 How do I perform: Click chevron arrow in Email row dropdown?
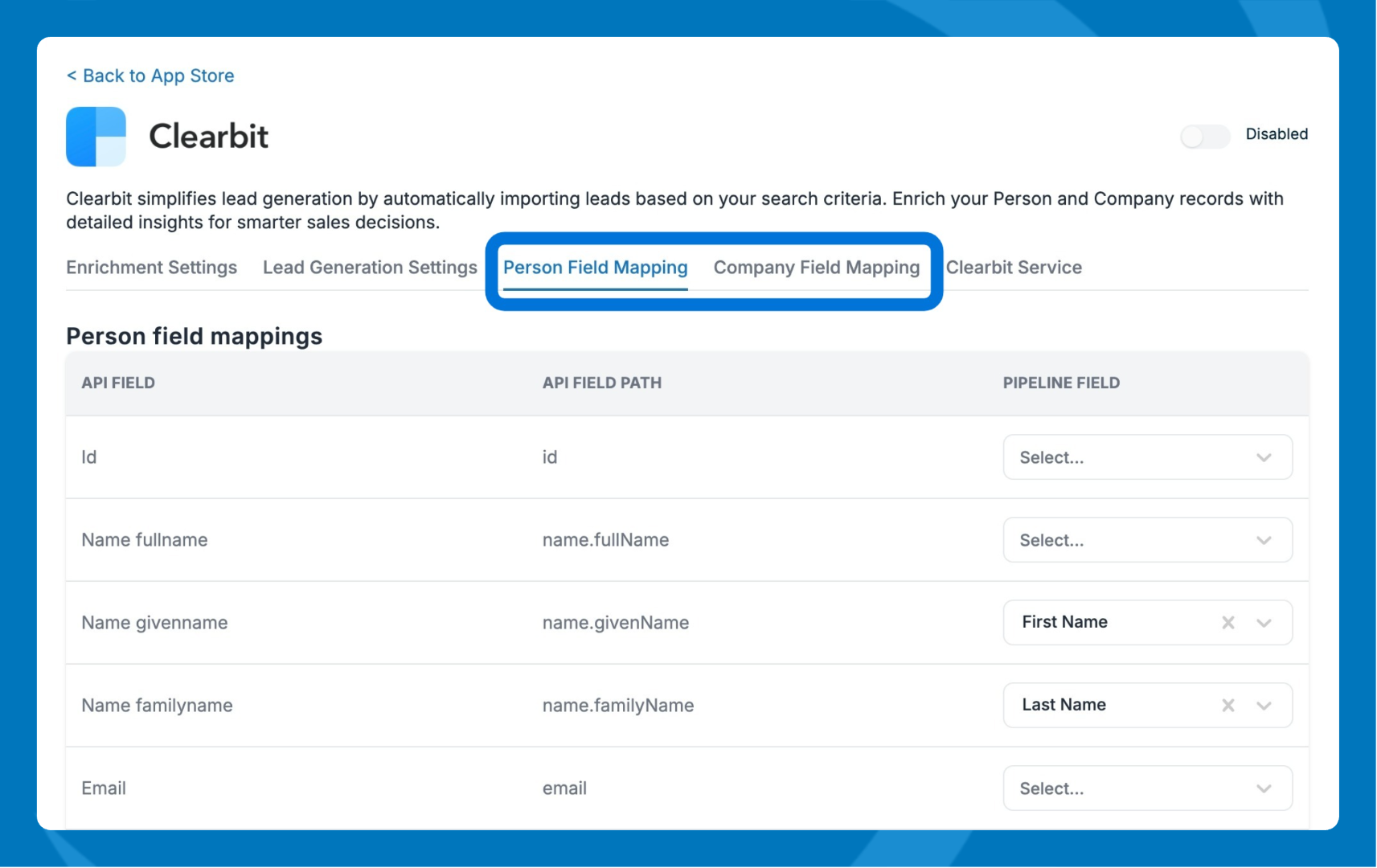click(x=1264, y=789)
